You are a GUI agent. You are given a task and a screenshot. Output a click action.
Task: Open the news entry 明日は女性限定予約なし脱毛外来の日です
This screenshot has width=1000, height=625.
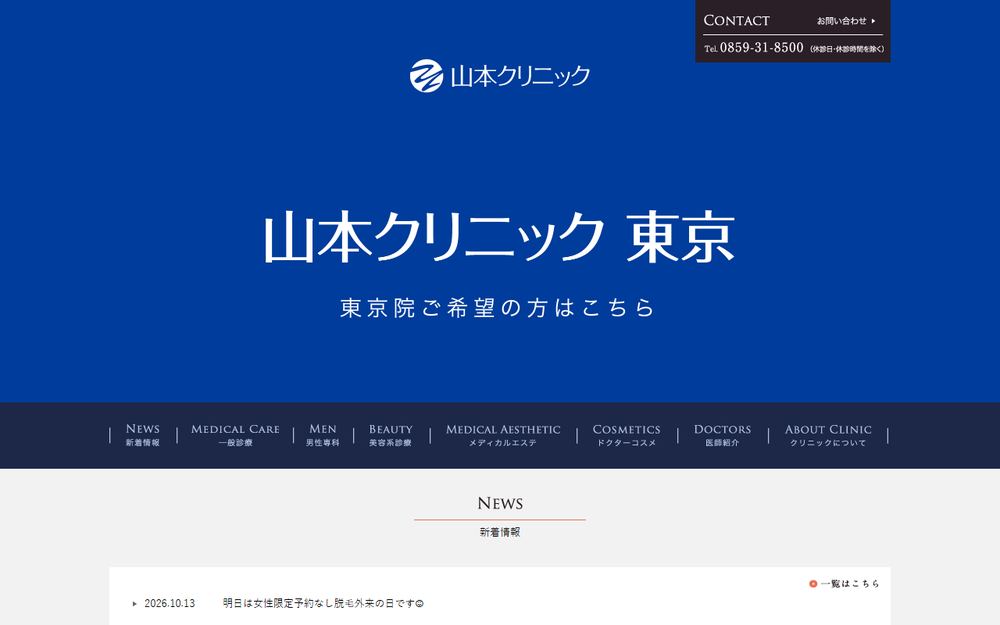pyautogui.click(x=323, y=603)
